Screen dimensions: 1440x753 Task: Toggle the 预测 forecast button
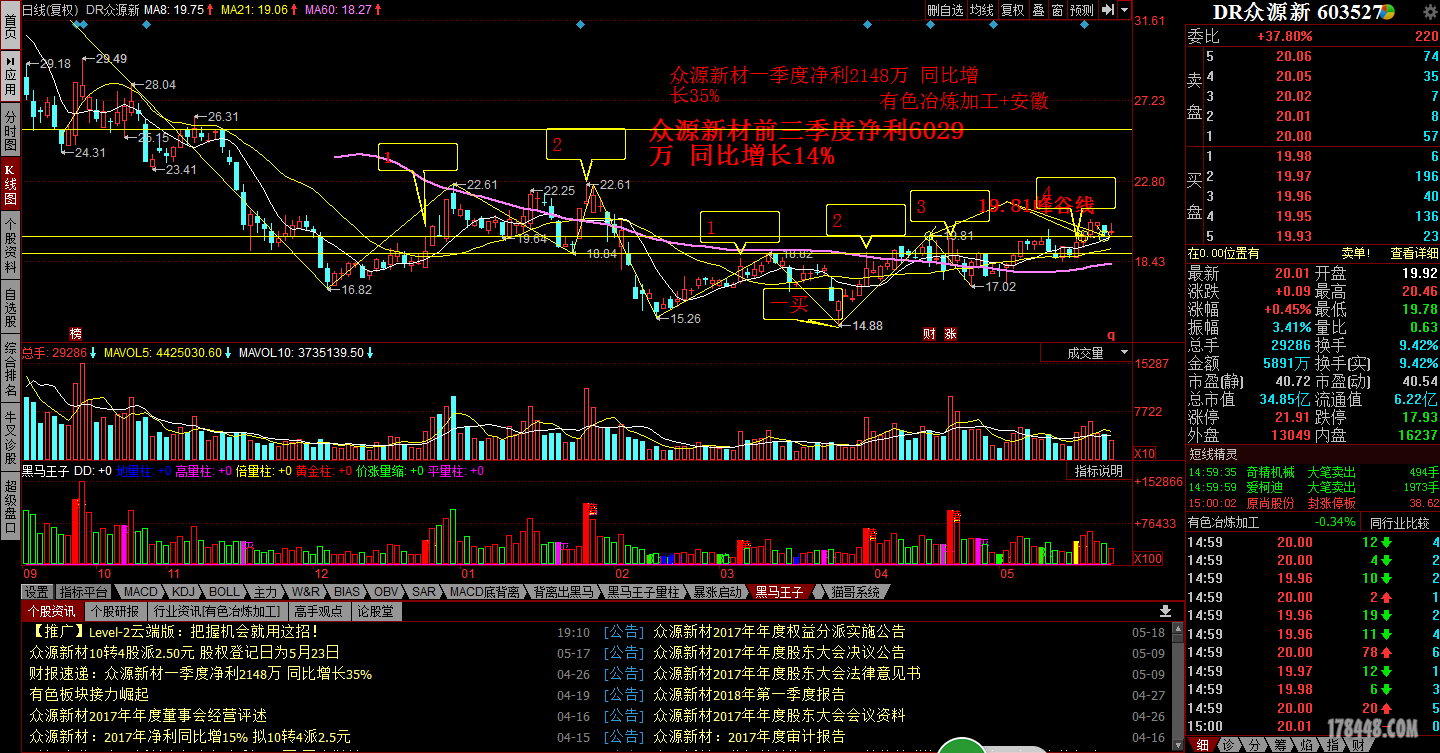(x=1082, y=10)
